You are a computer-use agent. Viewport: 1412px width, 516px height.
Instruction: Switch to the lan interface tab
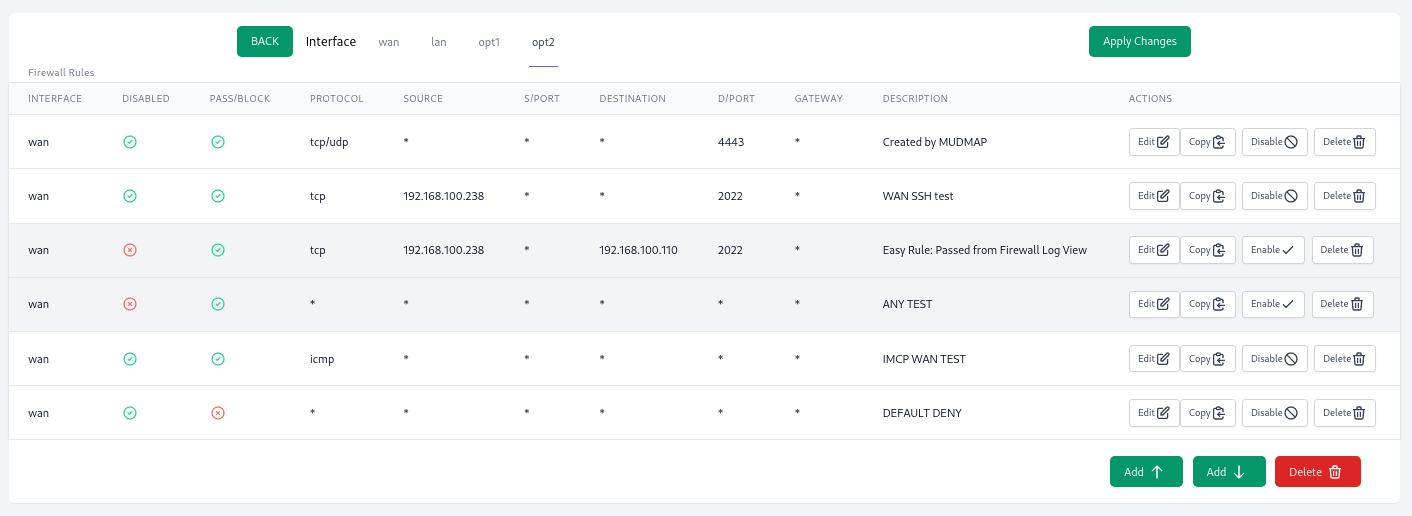click(439, 42)
